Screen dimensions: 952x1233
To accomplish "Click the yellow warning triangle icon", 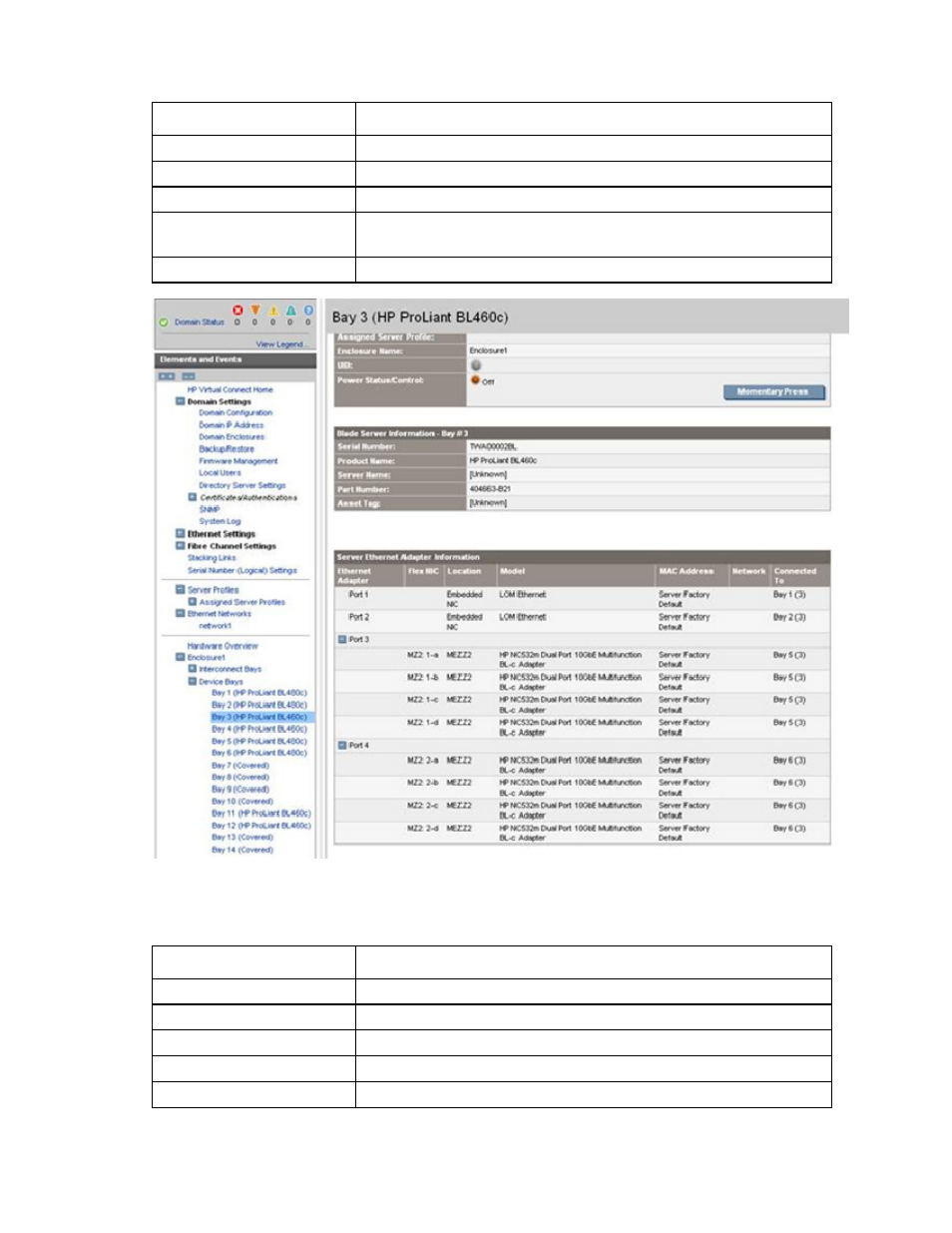I will click(x=273, y=310).
